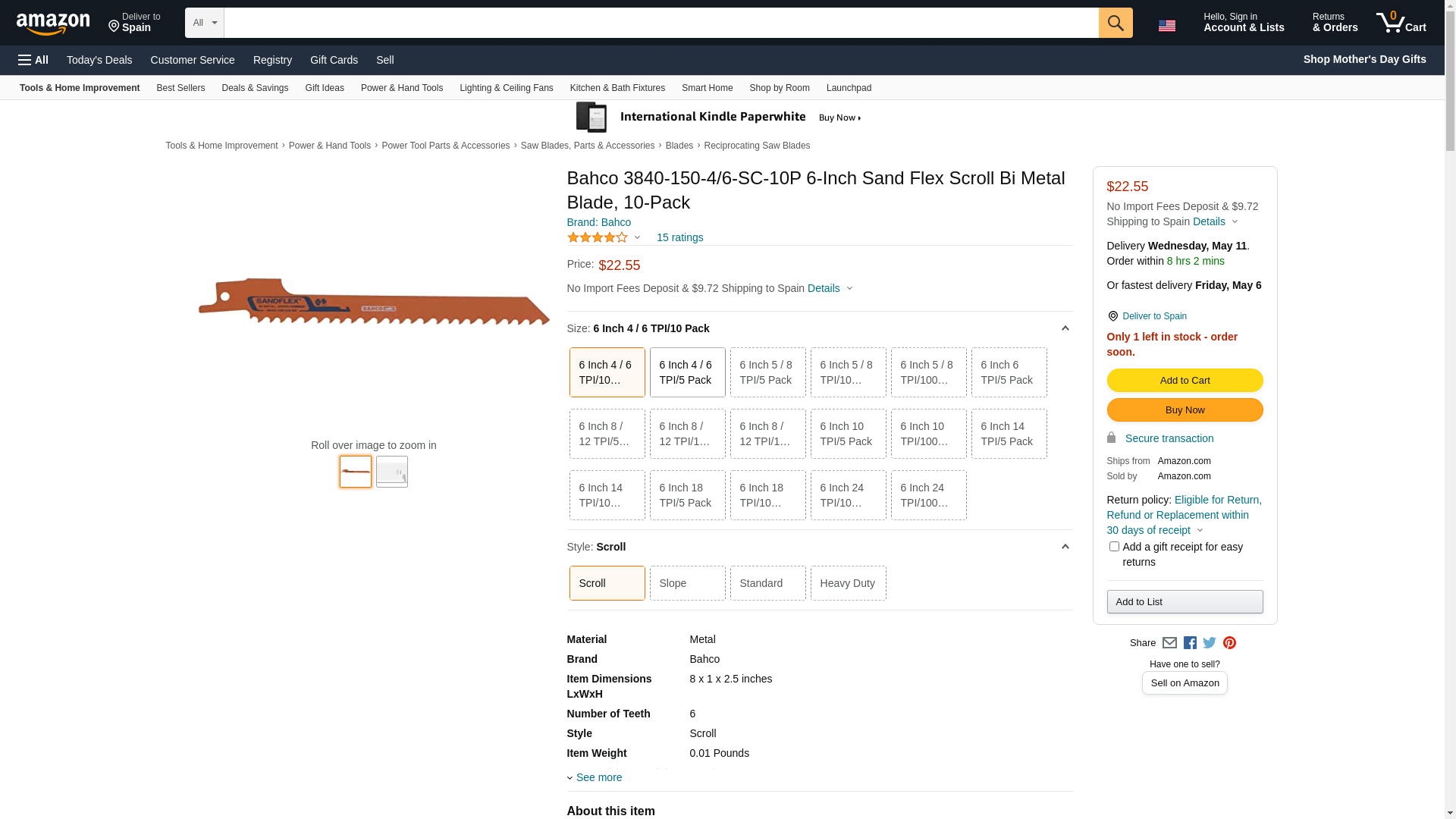Share via email envelope icon
Image resolution: width=1456 pixels, height=819 pixels.
point(1169,643)
